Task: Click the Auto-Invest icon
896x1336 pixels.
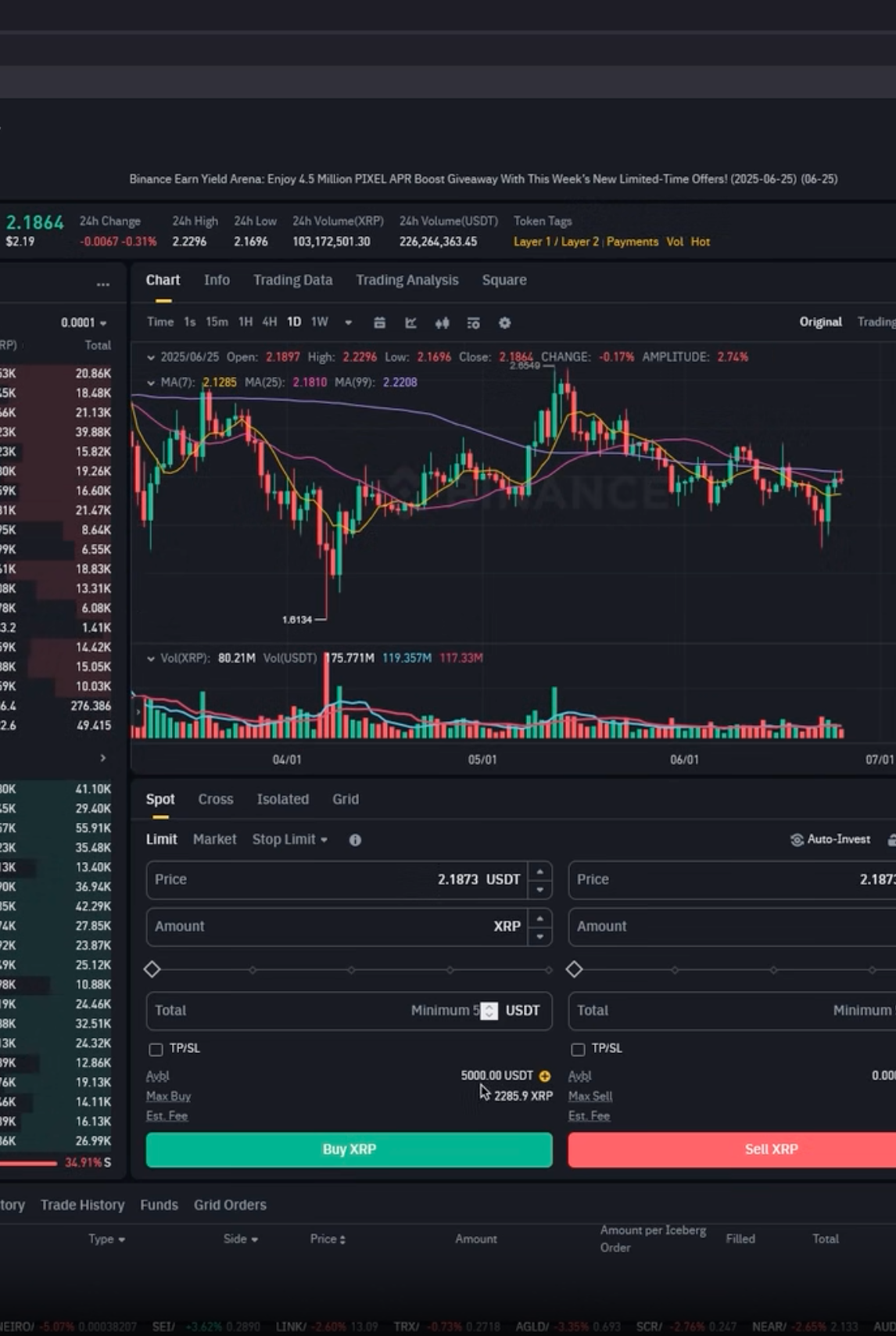Action: click(797, 839)
